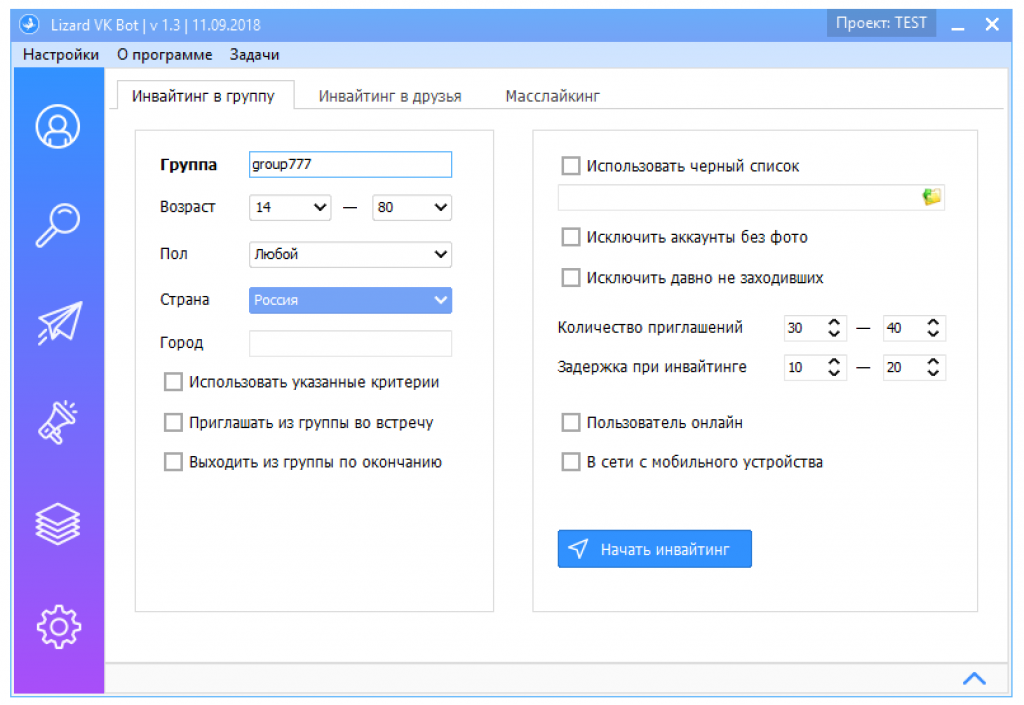Open the search magnifier sidebar icon
Image resolution: width=1024 pixels, height=705 pixels.
click(58, 225)
